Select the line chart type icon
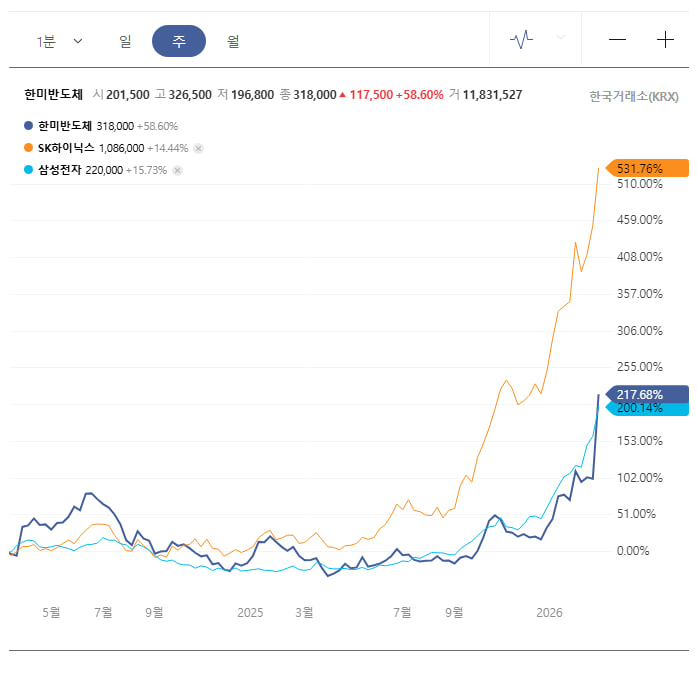The image size is (697, 673). click(x=521, y=40)
